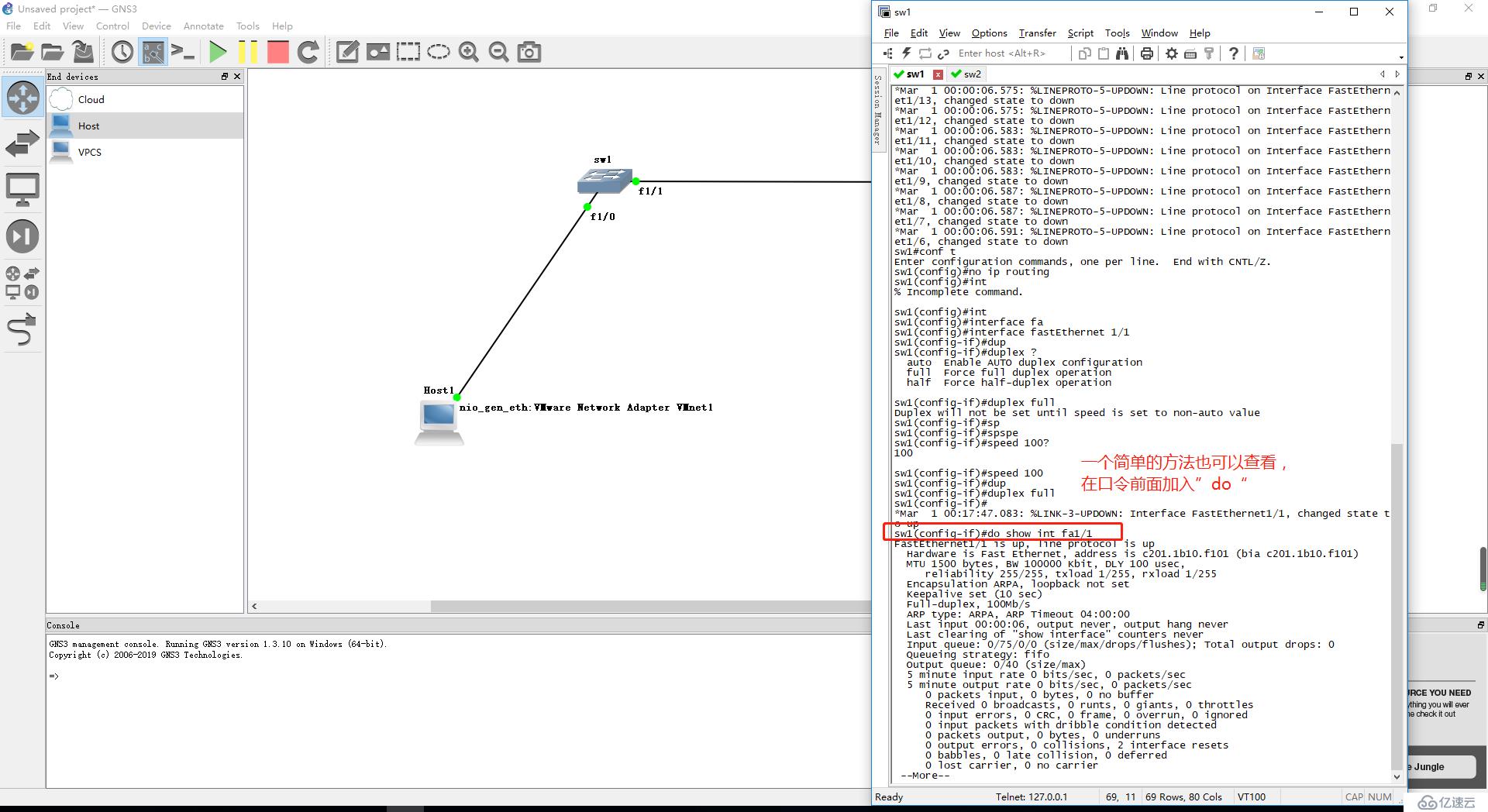Select the Add a note tool
This screenshot has height=812, width=1488.
(x=347, y=52)
